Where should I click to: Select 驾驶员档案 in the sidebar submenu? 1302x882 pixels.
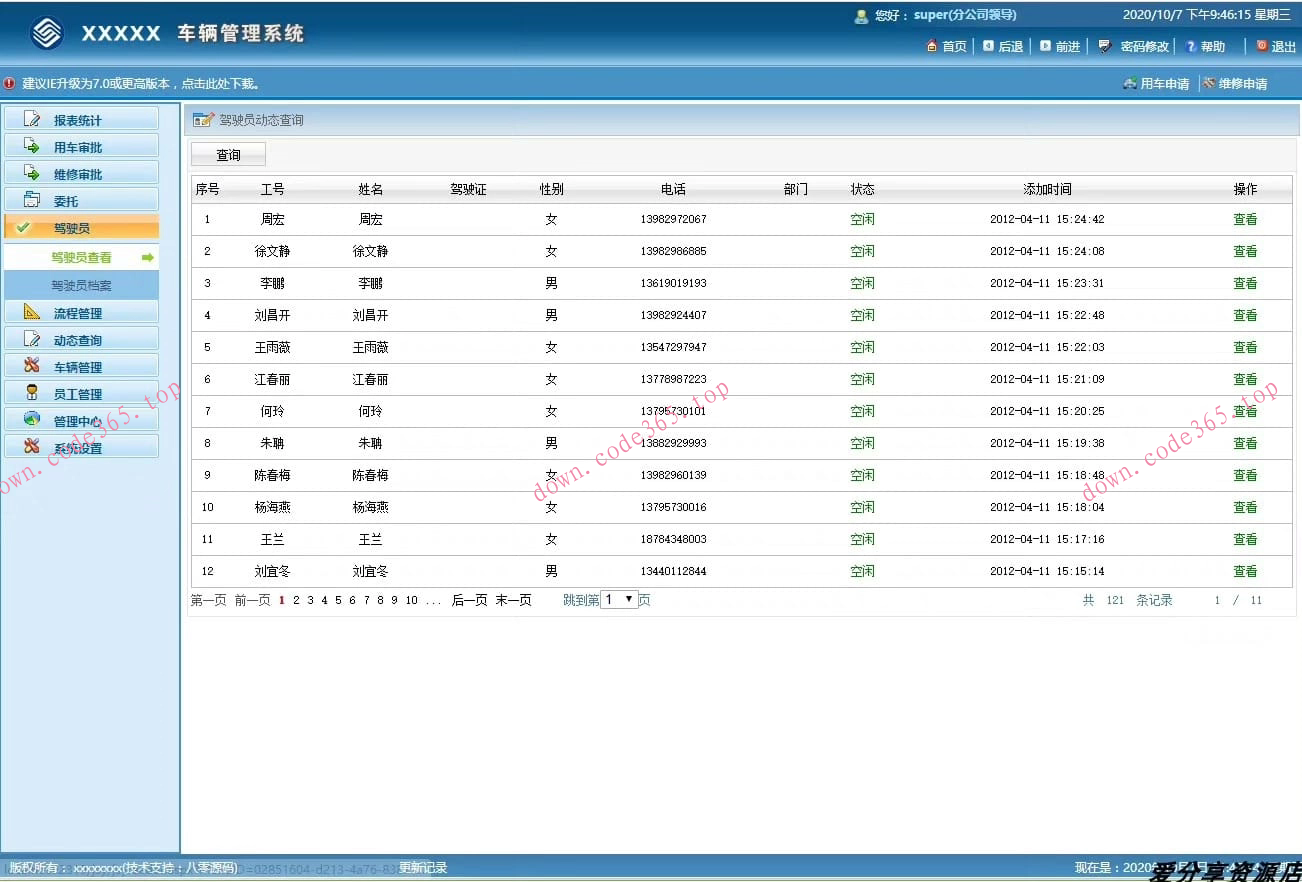coord(81,286)
